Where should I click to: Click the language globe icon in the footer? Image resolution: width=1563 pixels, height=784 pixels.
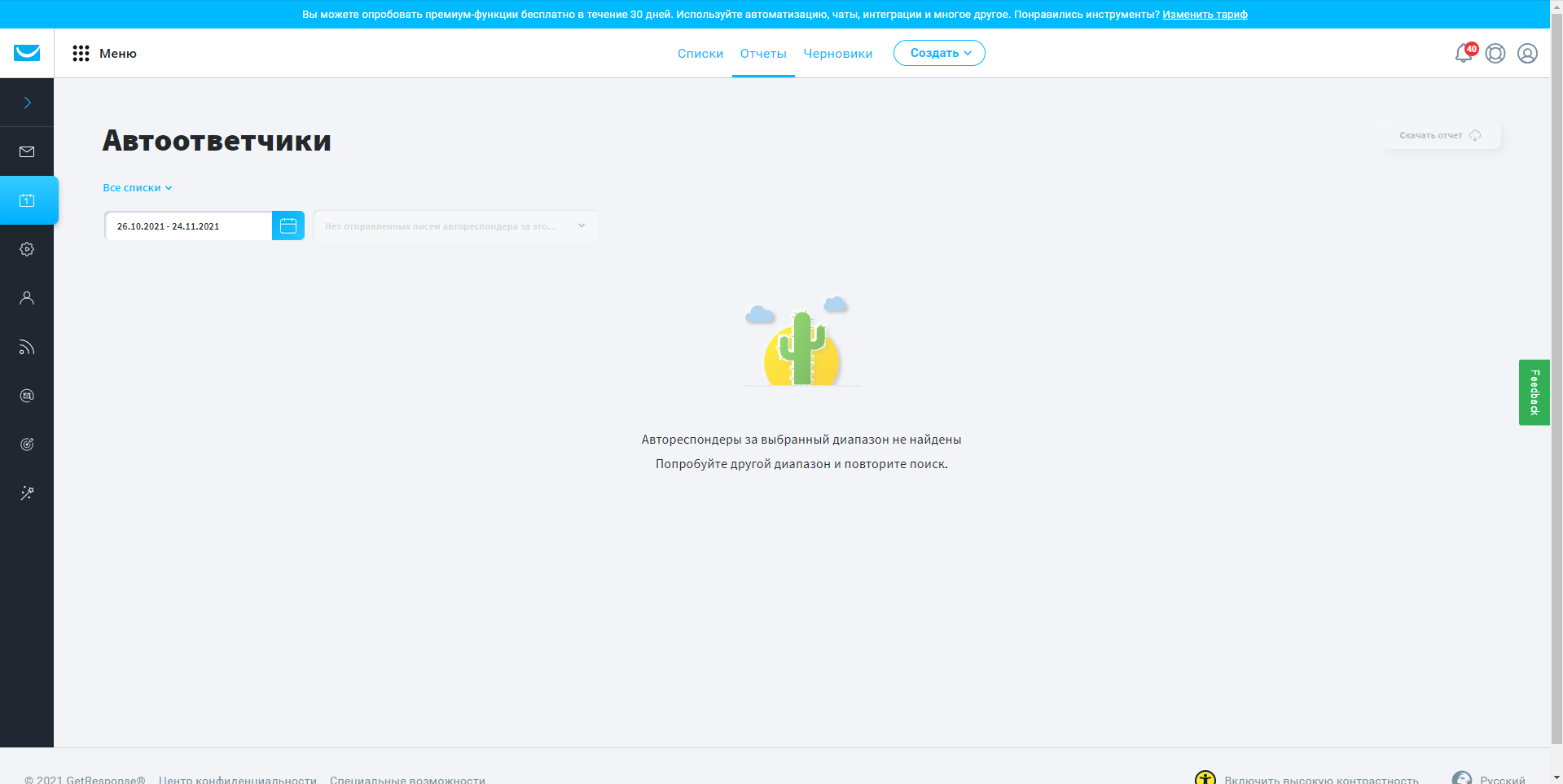click(1462, 779)
